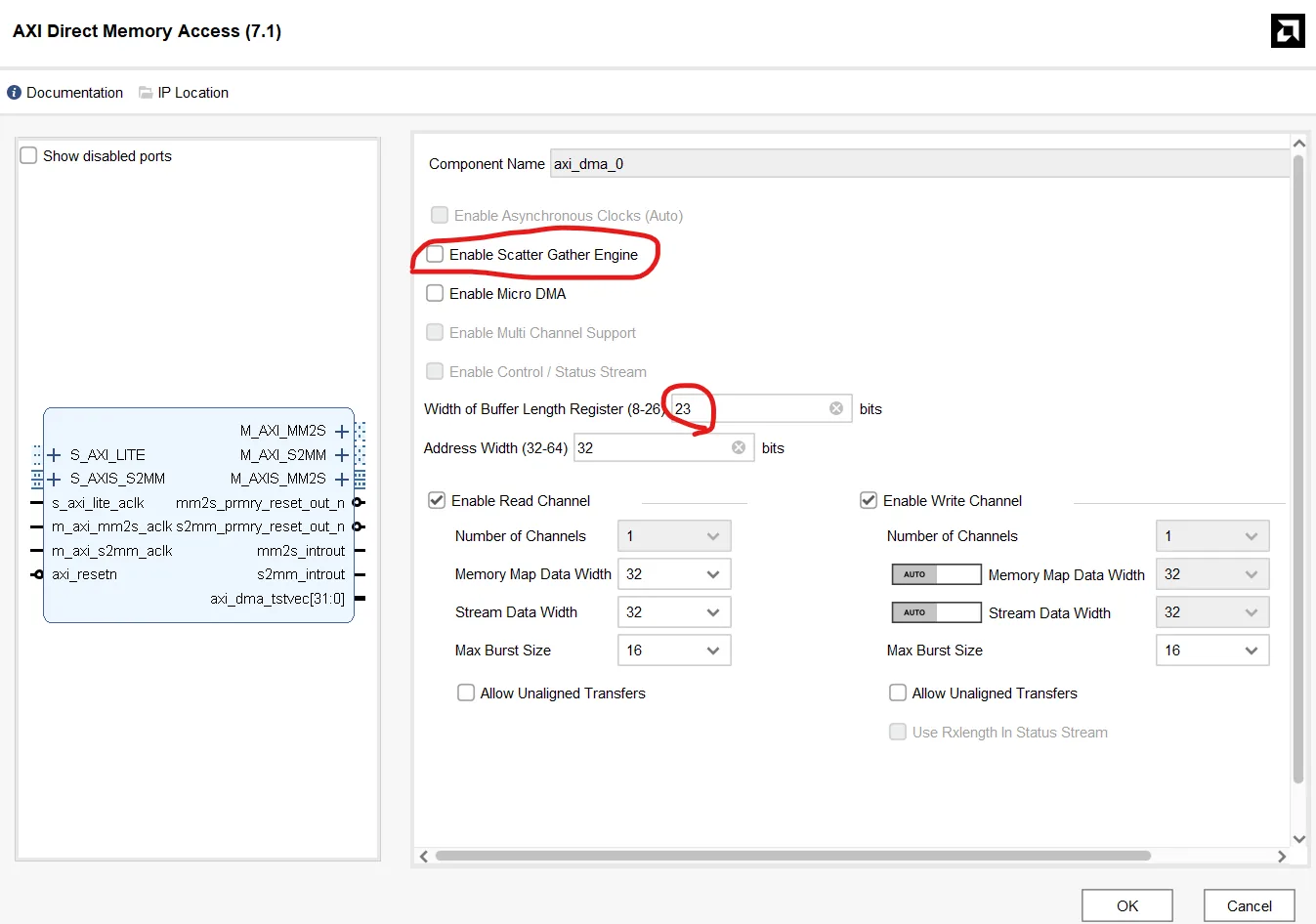Click the Component Name input field
Image resolution: width=1316 pixels, height=924 pixels.
(919, 163)
